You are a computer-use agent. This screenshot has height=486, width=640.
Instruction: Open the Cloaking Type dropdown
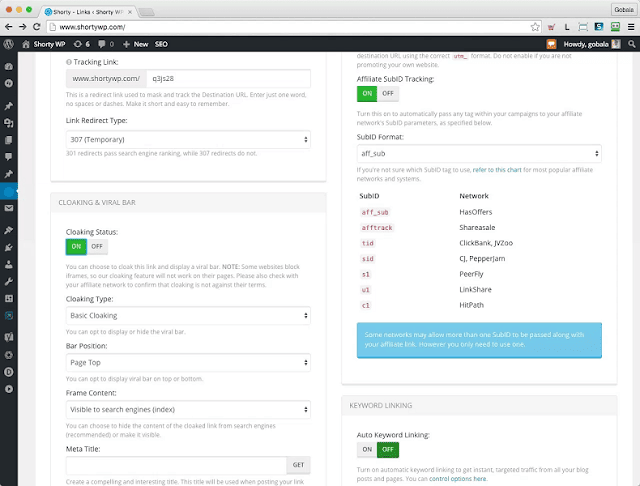[x=188, y=315]
